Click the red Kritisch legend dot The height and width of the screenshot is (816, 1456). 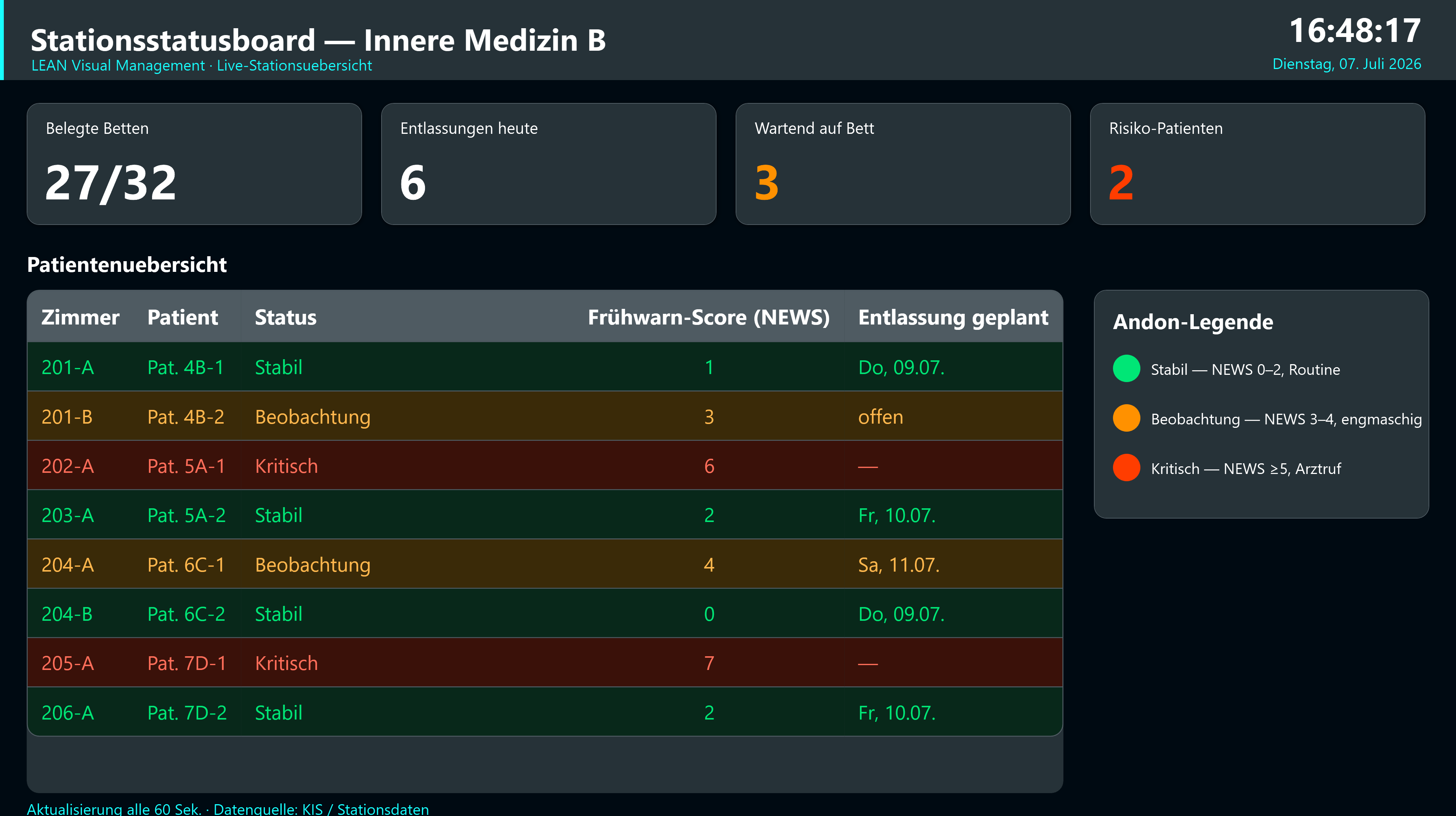pos(1126,468)
